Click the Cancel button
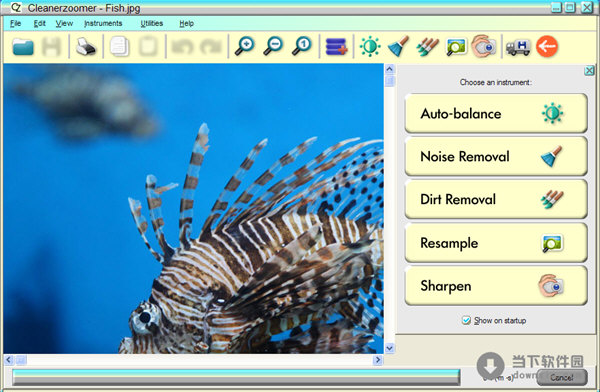The height and width of the screenshot is (392, 600). (x=562, y=377)
